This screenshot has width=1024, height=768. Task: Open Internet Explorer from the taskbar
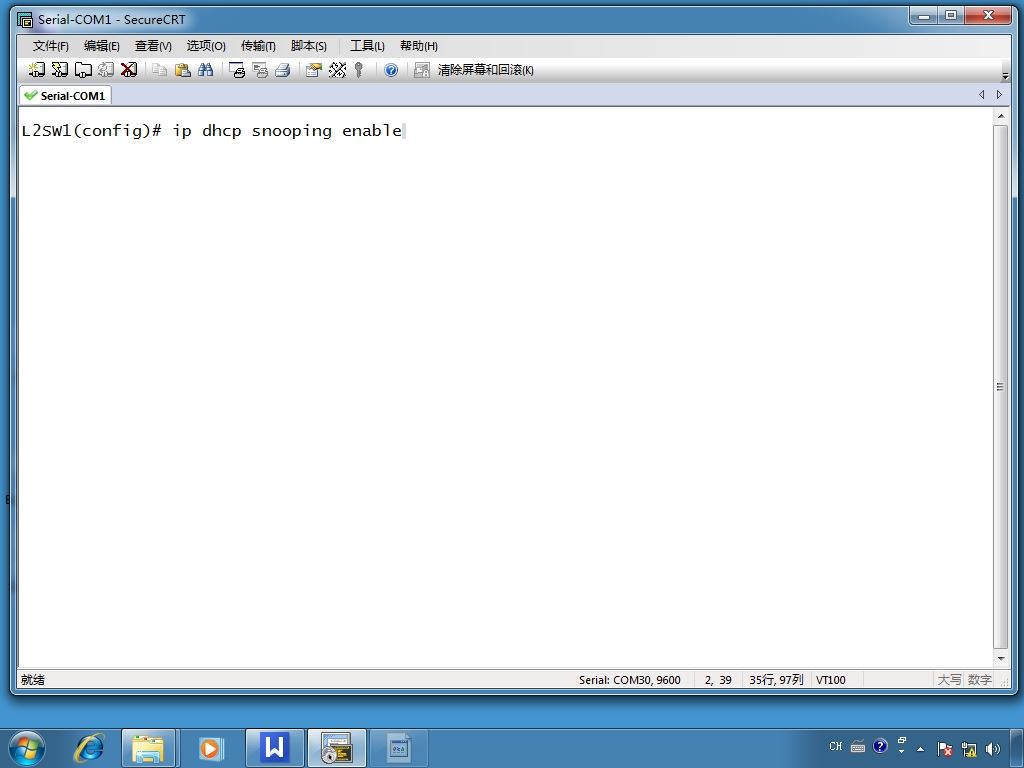pos(89,748)
